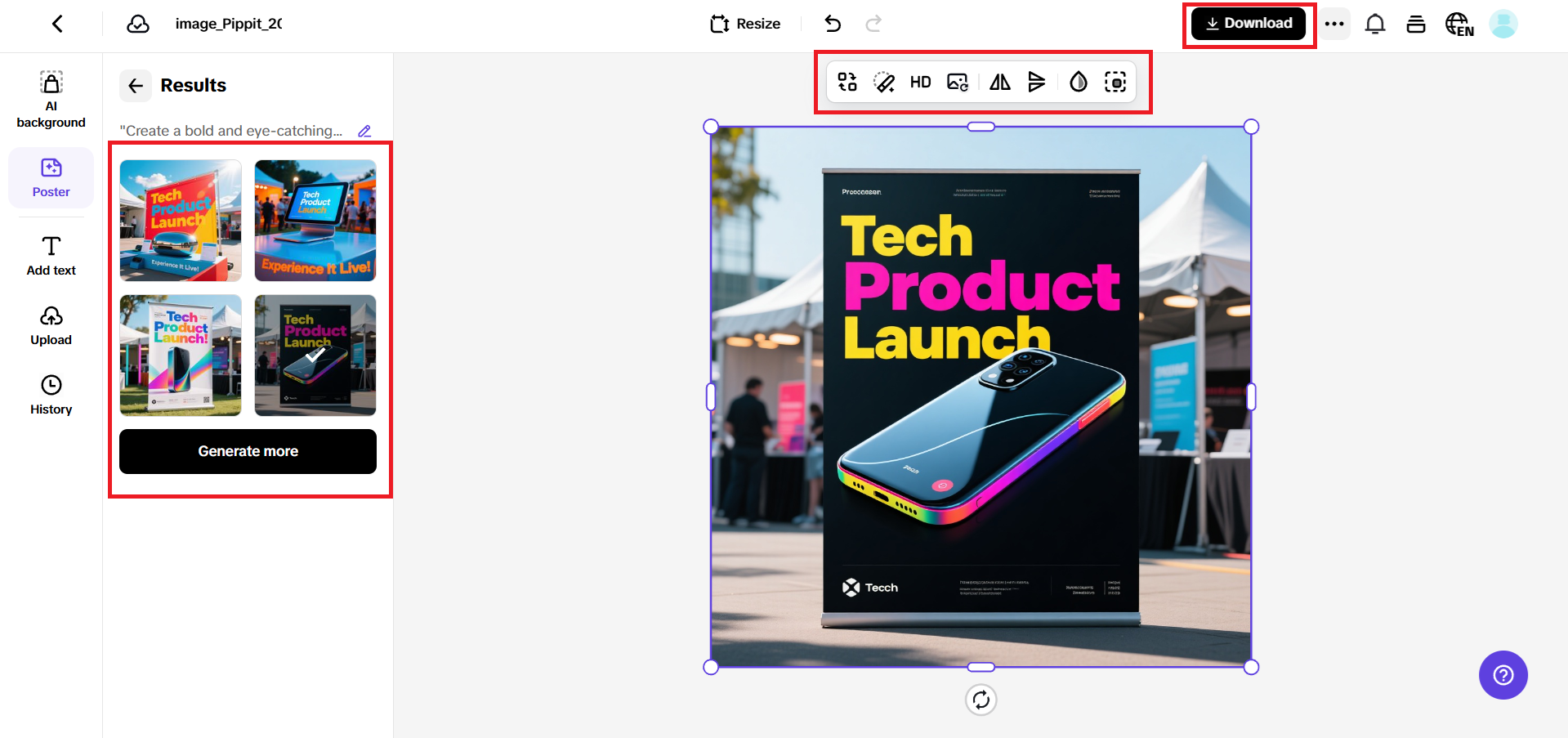
Task: Flip the poster image horizontally
Action: pos(998,82)
